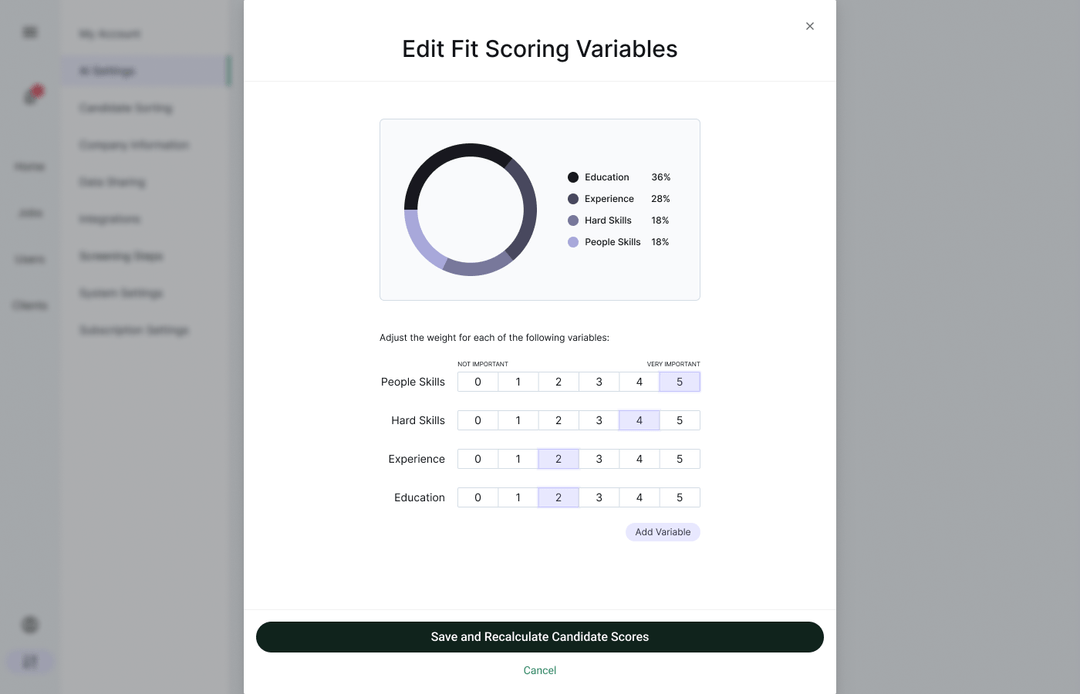Set People Skills weight to 0
Viewport: 1080px width, 694px height.
(478, 382)
